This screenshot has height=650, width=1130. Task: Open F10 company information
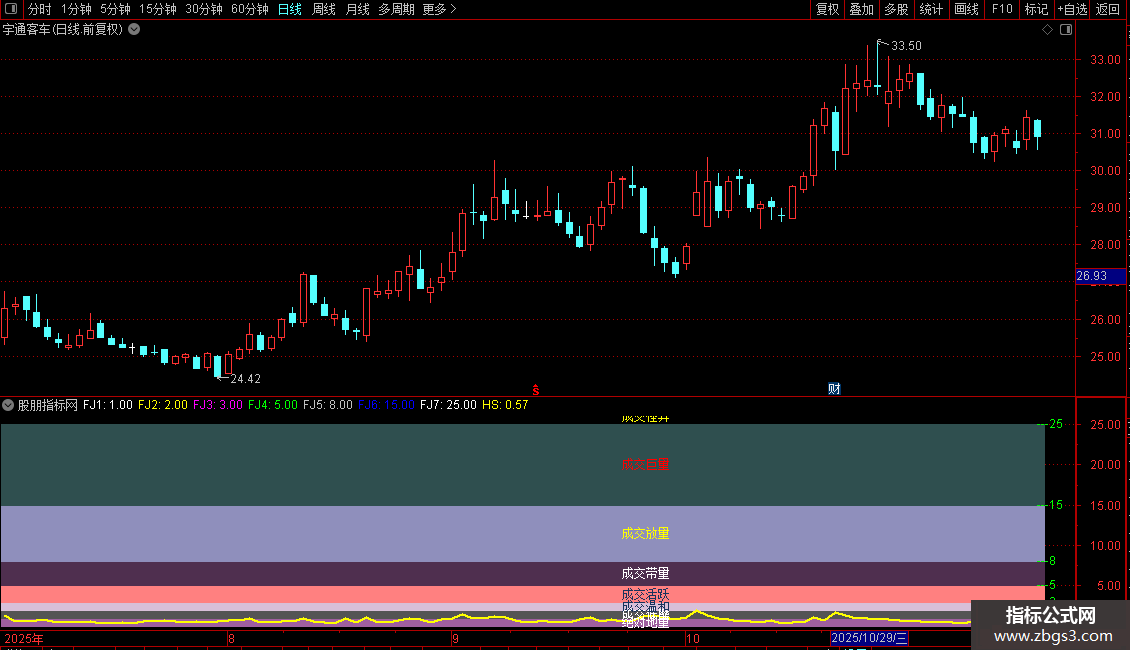coord(1002,9)
